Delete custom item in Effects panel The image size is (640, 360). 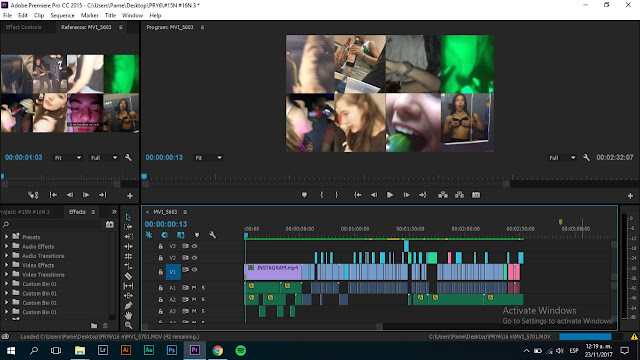tap(105, 326)
